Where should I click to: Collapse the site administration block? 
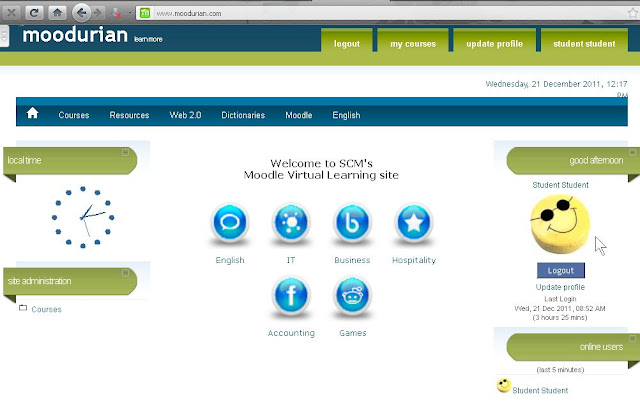pyautogui.click(x=125, y=273)
